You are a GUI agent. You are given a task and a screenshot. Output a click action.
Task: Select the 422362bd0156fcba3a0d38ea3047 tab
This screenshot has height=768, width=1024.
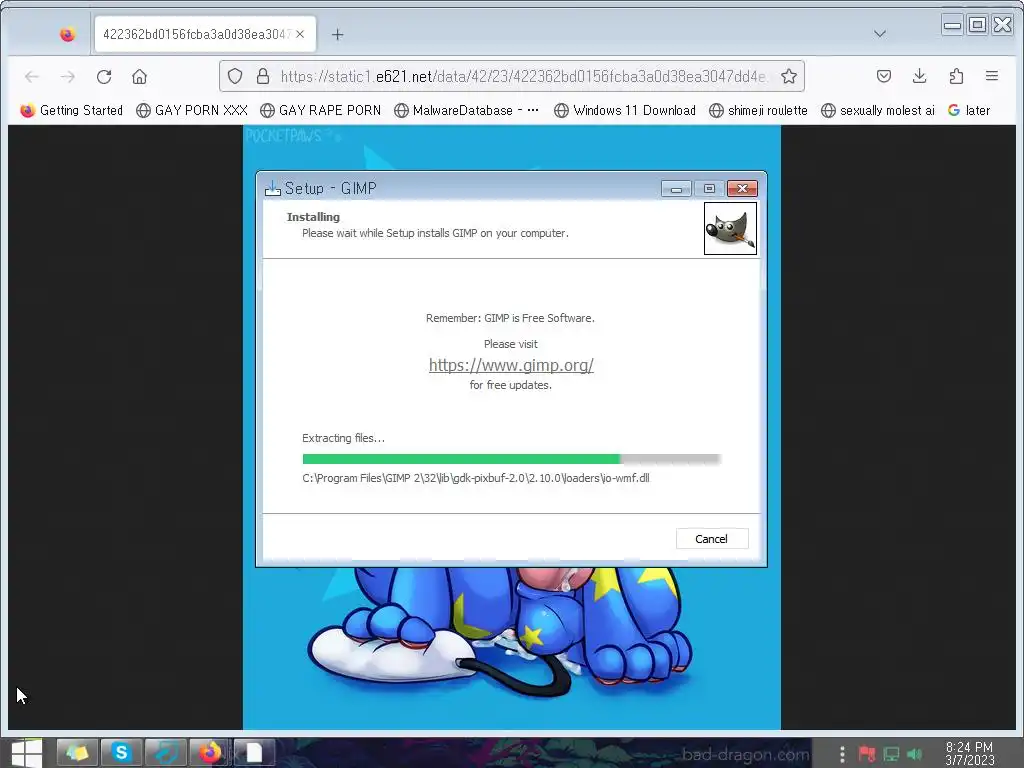[x=205, y=34]
